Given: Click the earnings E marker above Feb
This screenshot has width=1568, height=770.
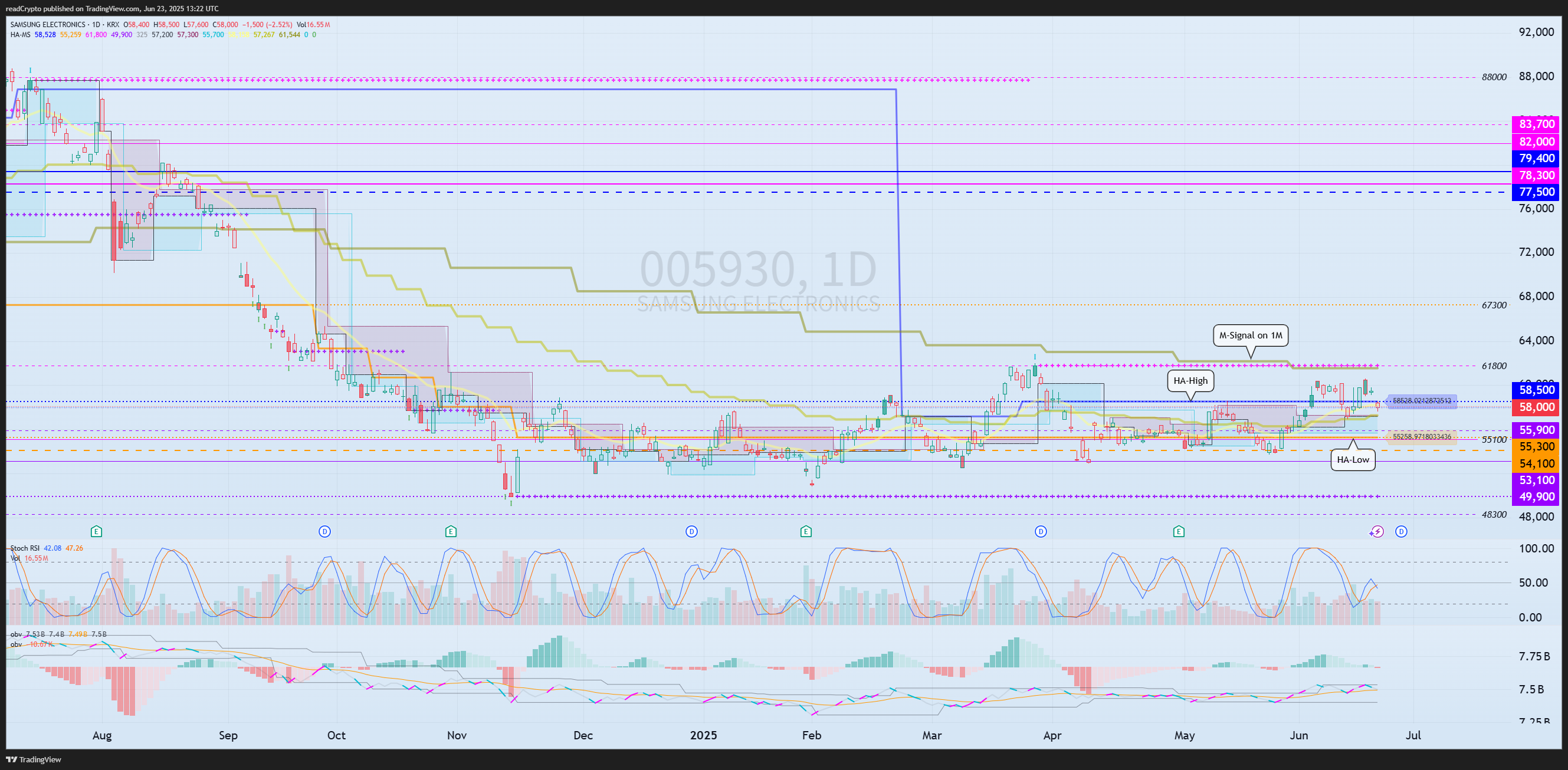Looking at the screenshot, I should click(x=806, y=532).
